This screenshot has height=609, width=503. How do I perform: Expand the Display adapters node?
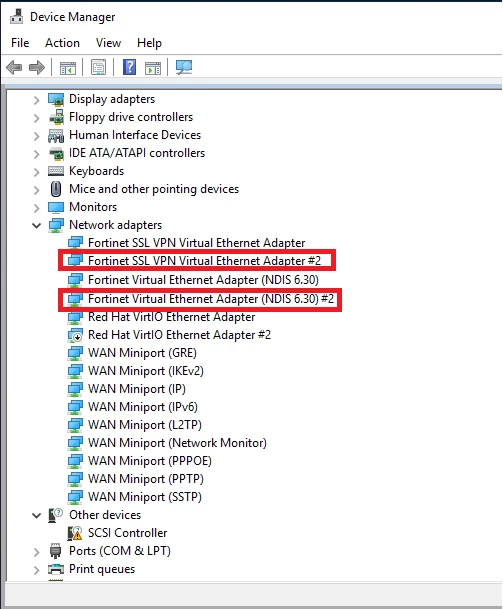37,100
